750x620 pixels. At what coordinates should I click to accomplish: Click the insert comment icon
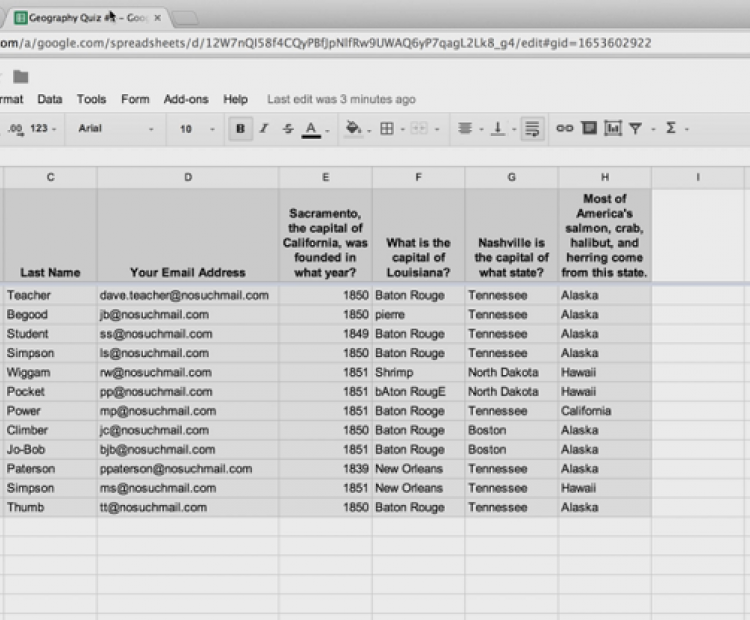(589, 129)
